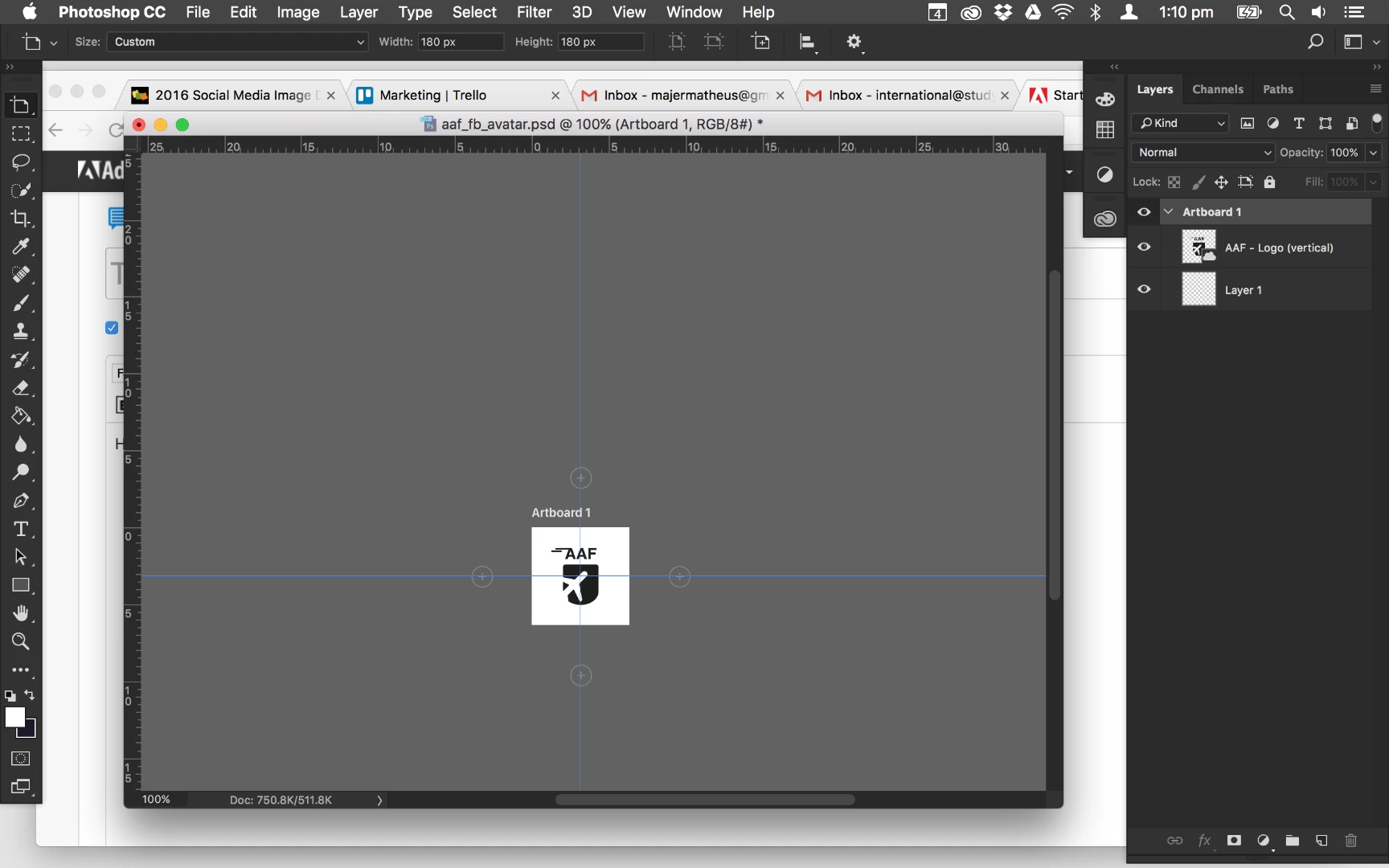
Task: Select the Quick Selection tool
Action: [x=21, y=190]
